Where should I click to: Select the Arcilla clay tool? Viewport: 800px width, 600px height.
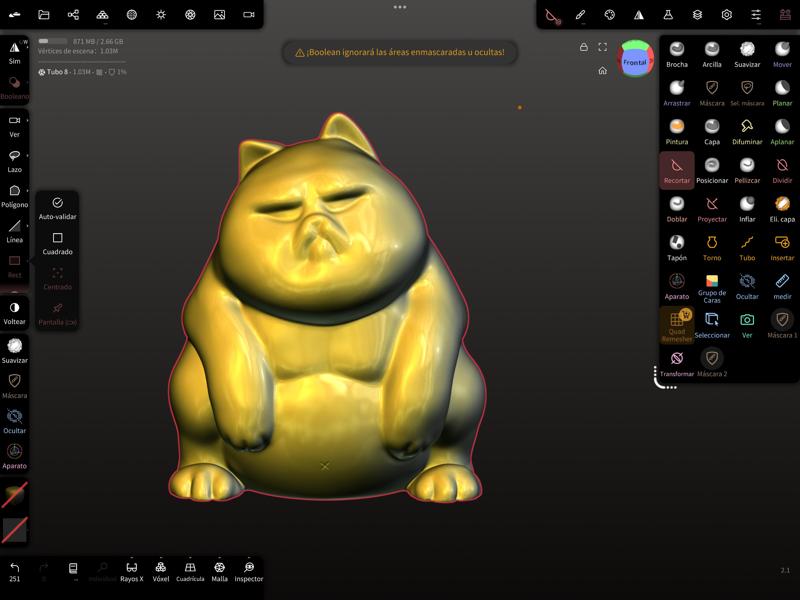712,55
